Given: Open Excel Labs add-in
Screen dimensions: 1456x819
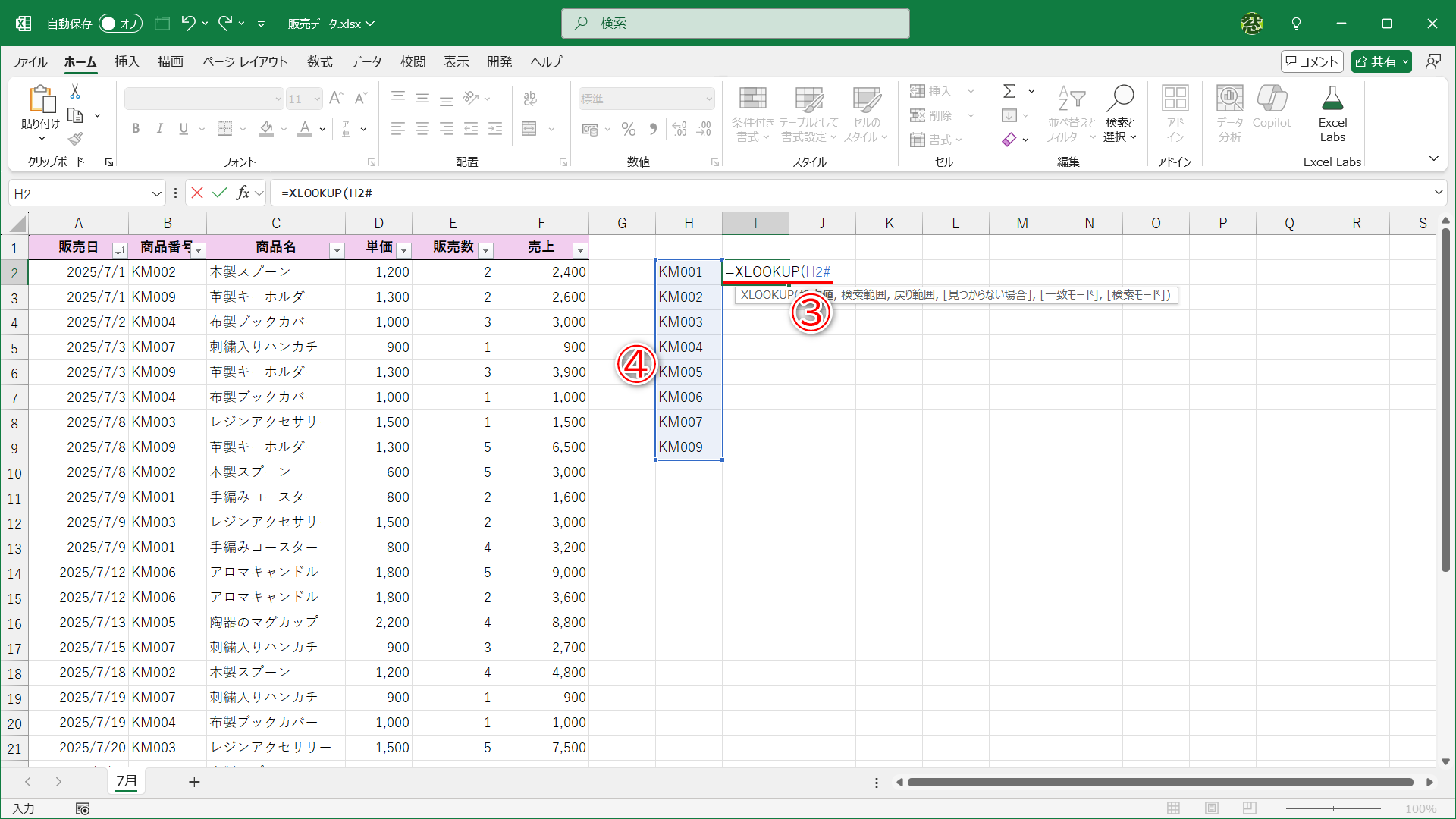Looking at the screenshot, I should click(1332, 114).
